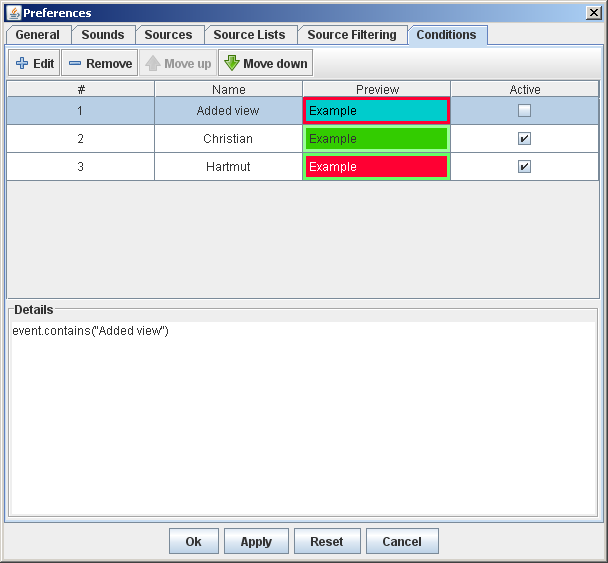608x563 pixels.
Task: Click the Ok button
Action: [193, 541]
